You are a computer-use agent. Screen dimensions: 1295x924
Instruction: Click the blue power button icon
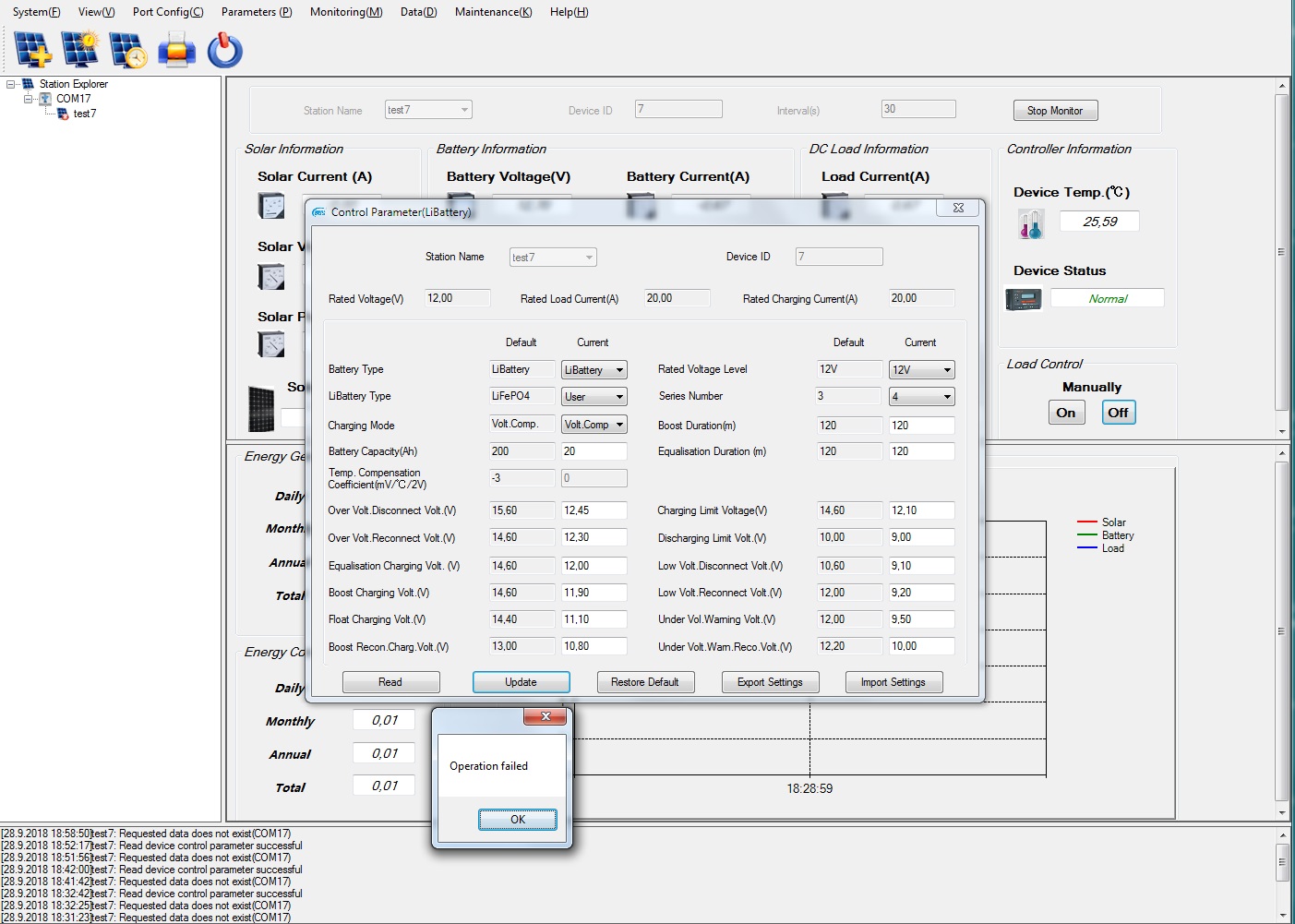(x=224, y=50)
